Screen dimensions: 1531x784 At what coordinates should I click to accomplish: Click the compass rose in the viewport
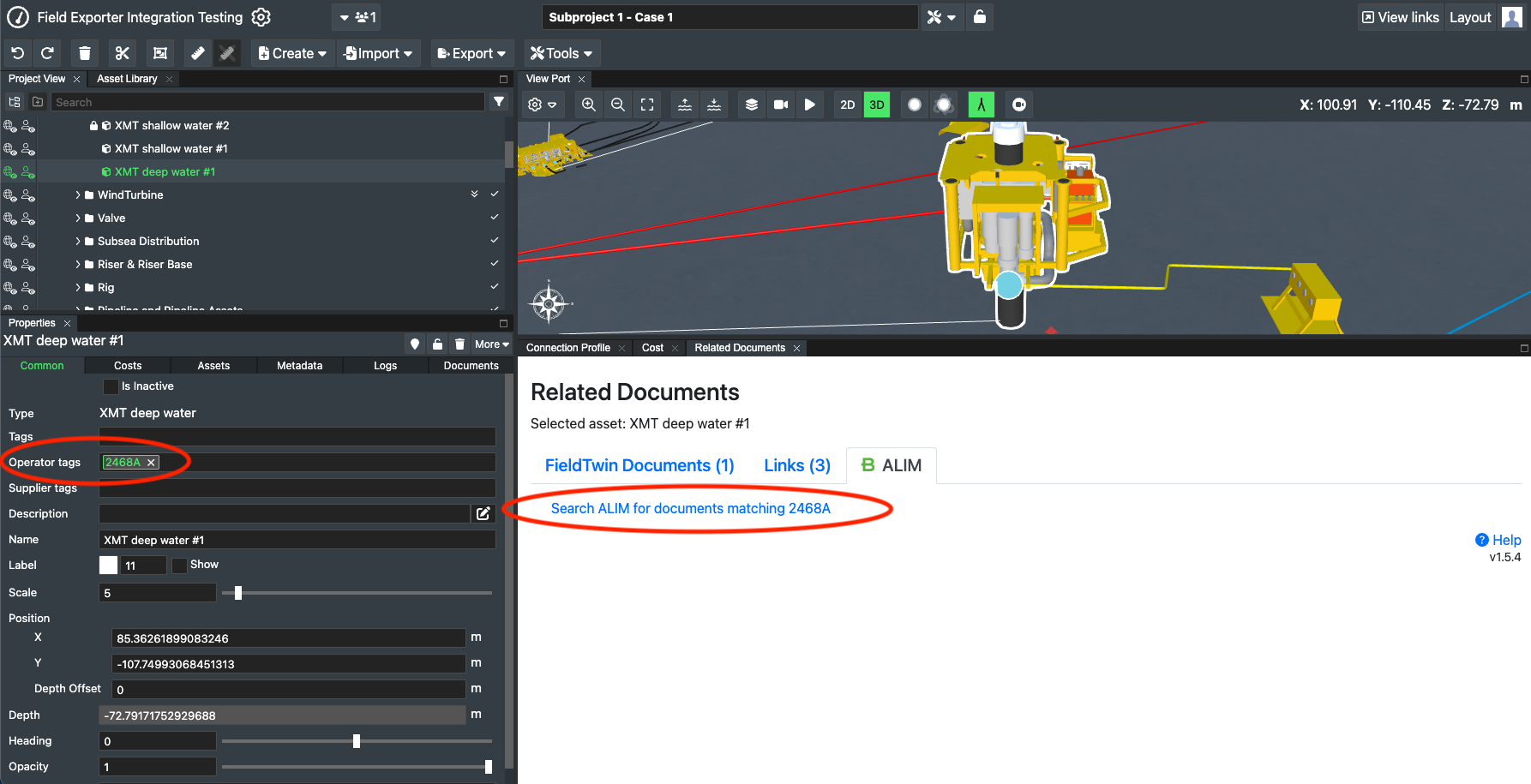(549, 303)
